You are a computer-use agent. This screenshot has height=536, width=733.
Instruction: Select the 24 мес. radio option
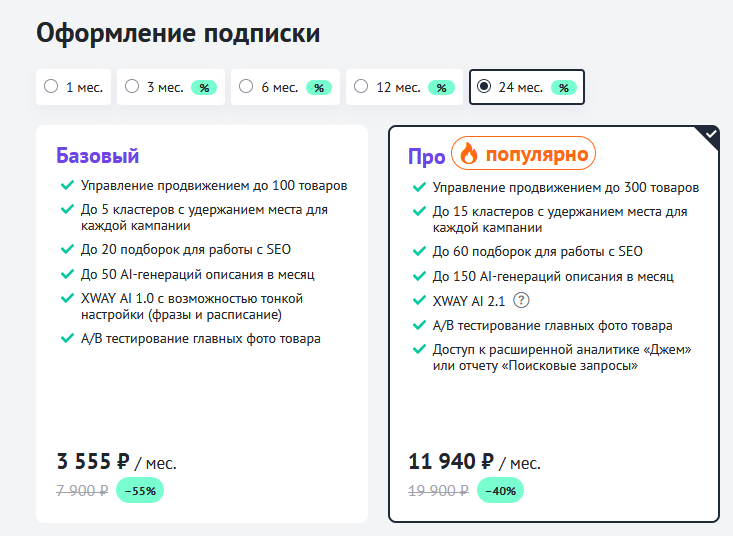(484, 87)
